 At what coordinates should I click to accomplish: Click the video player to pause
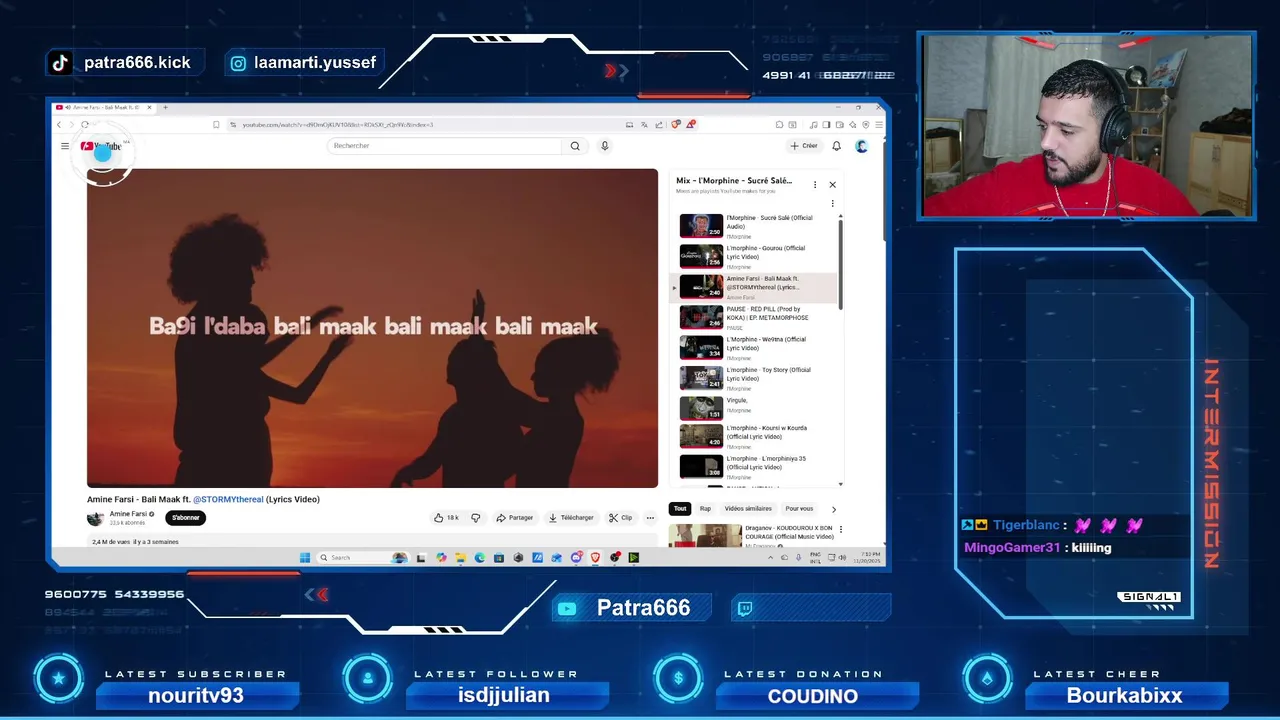coord(372,328)
